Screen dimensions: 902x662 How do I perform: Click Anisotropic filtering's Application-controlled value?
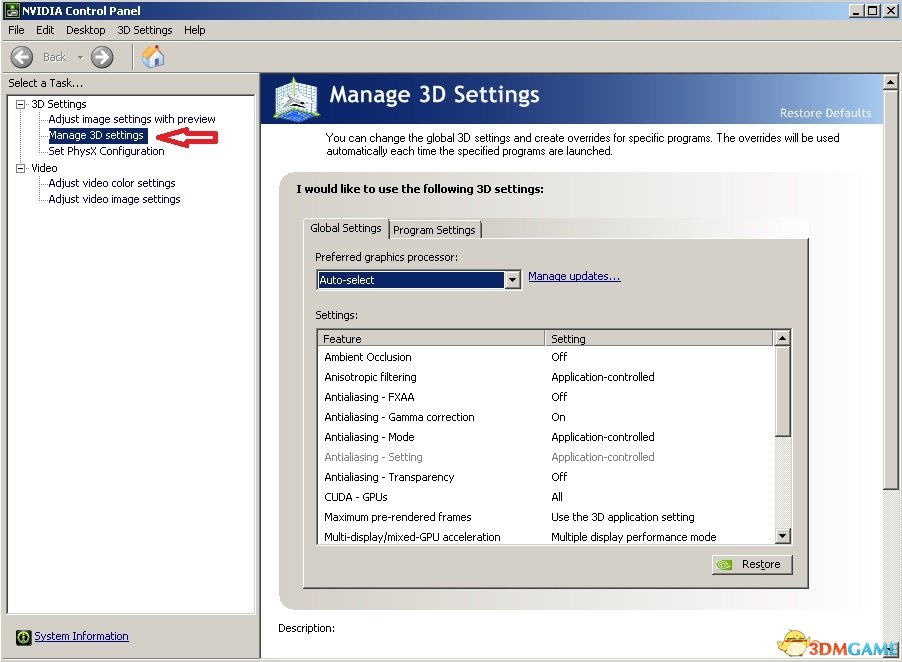[x=603, y=377]
